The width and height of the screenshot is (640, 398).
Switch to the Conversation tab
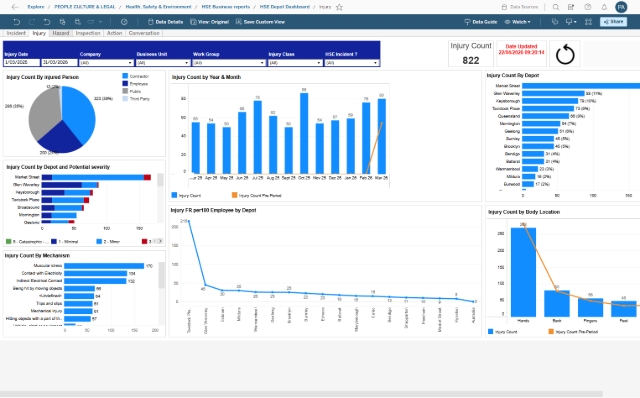tap(144, 33)
